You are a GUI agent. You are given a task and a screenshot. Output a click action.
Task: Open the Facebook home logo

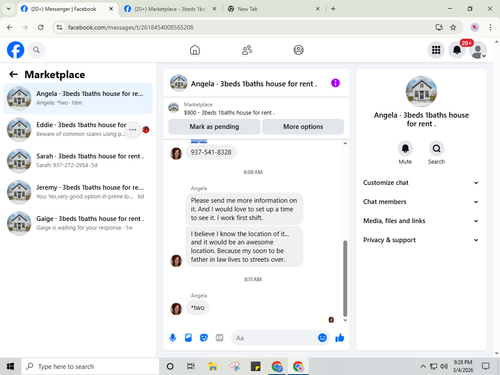[16, 50]
